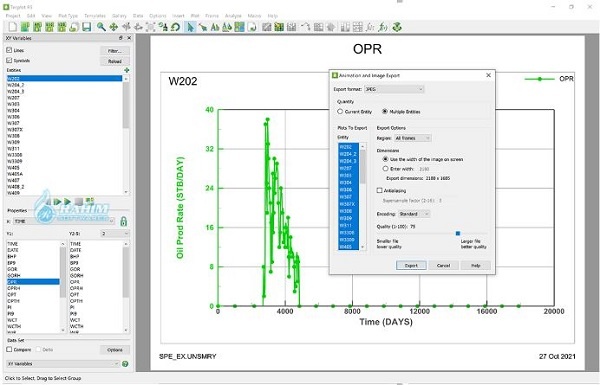
Task: Click the curved-line icon in the toolbar
Action: click(305, 27)
